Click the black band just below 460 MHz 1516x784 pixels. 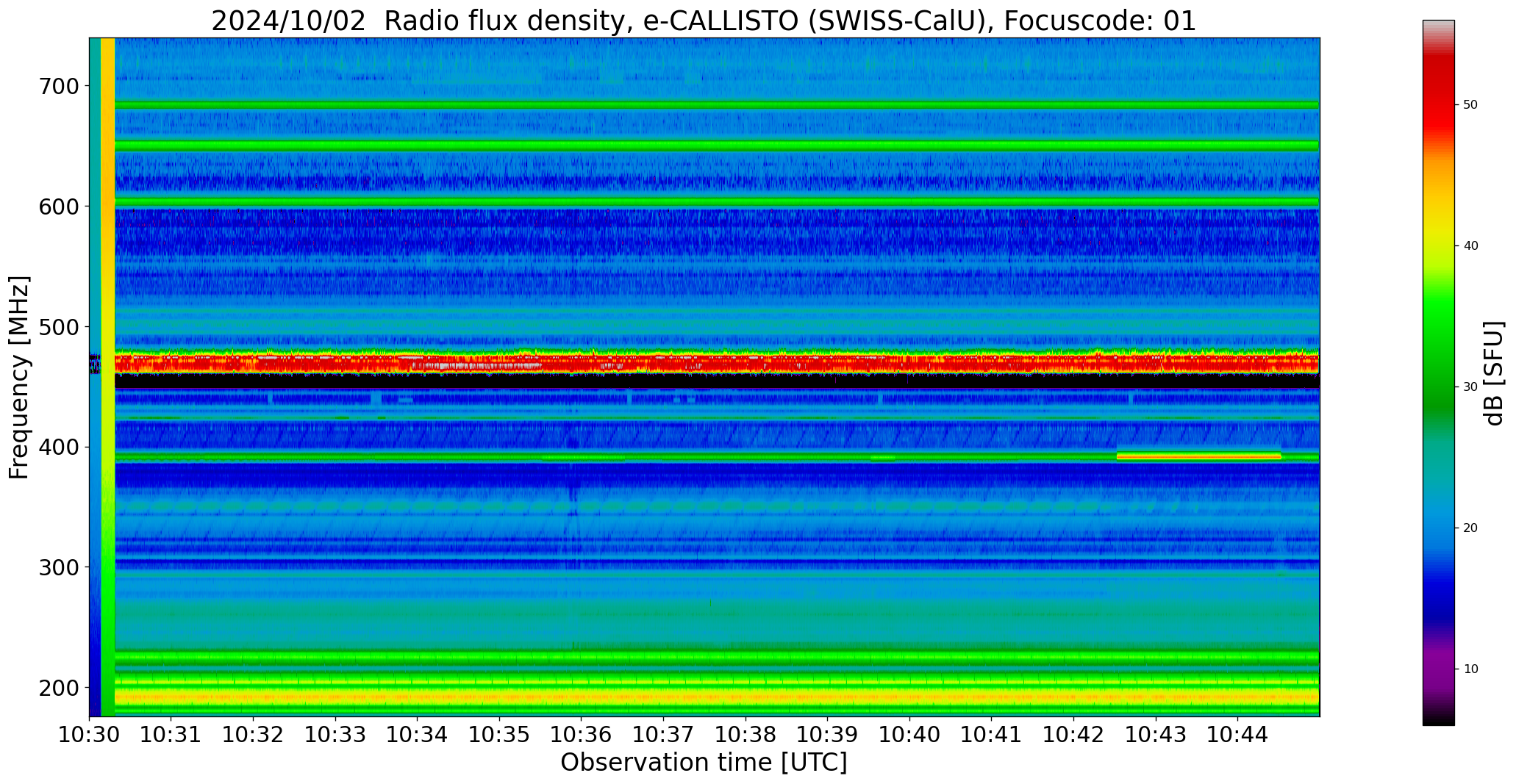pyautogui.click(x=717, y=381)
